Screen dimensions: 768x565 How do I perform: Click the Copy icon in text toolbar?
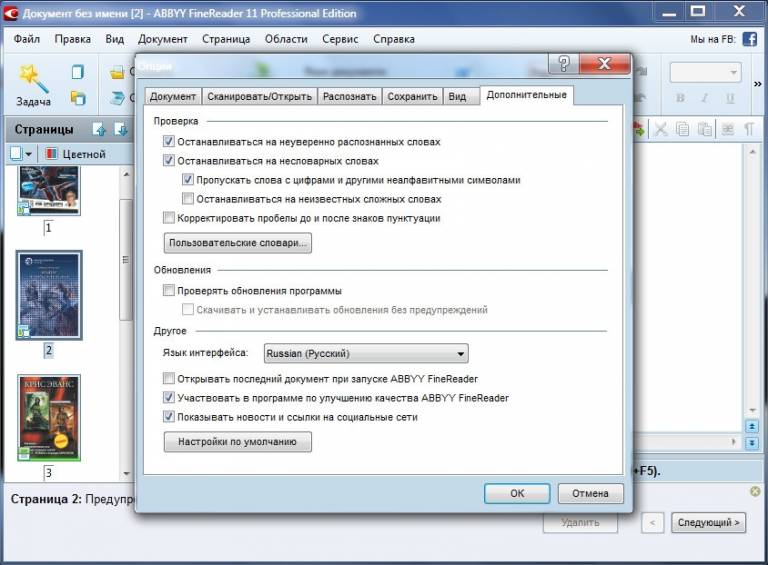pos(682,129)
